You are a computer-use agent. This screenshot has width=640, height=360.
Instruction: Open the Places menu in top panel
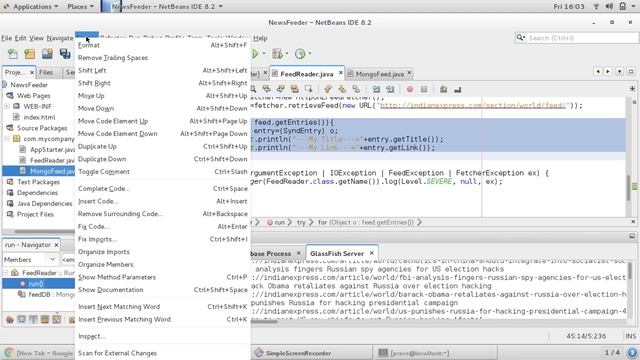tap(80, 7)
